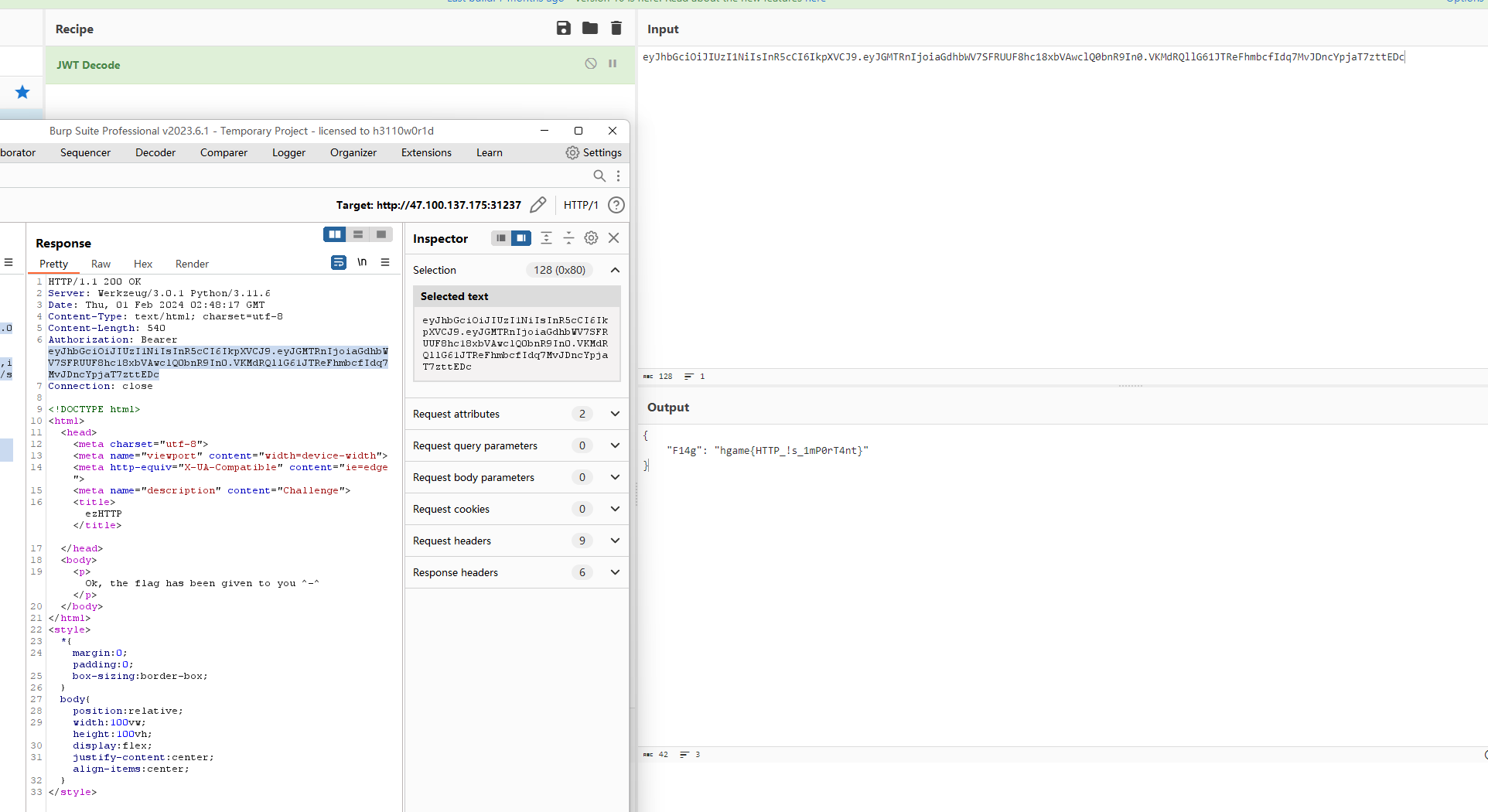The width and height of the screenshot is (1488, 812).
Task: Click the Input character count 128
Action: [x=665, y=376]
